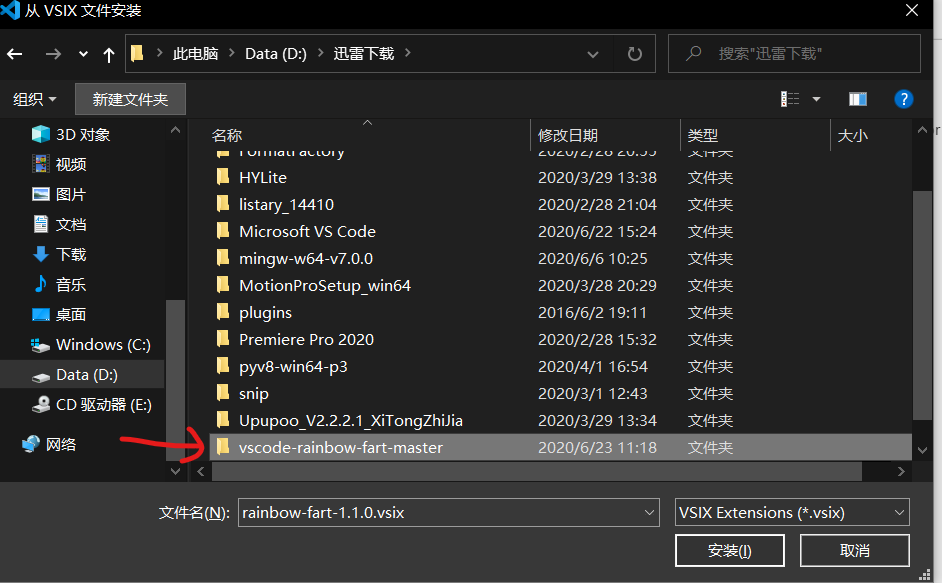Select 文档 in navigation pane
Image resolution: width=942 pixels, height=583 pixels.
click(x=59, y=224)
